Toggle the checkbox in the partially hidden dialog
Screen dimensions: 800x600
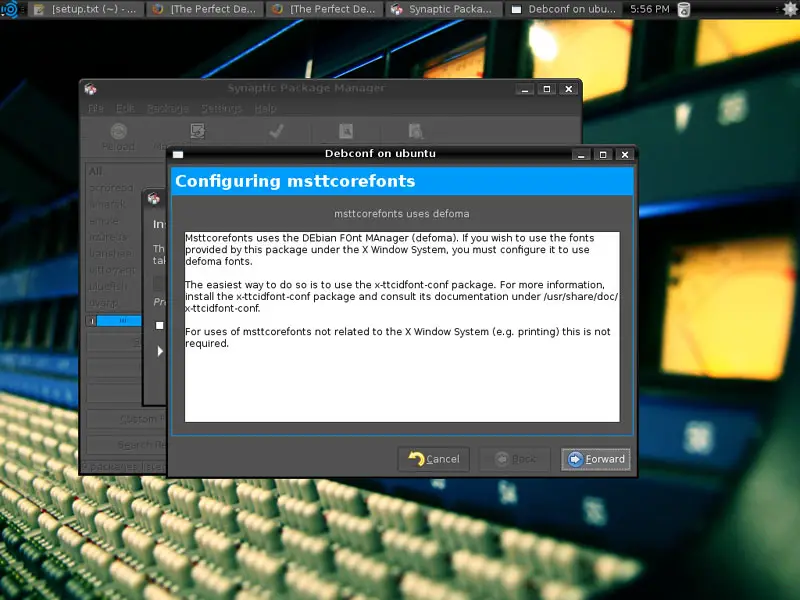160,325
